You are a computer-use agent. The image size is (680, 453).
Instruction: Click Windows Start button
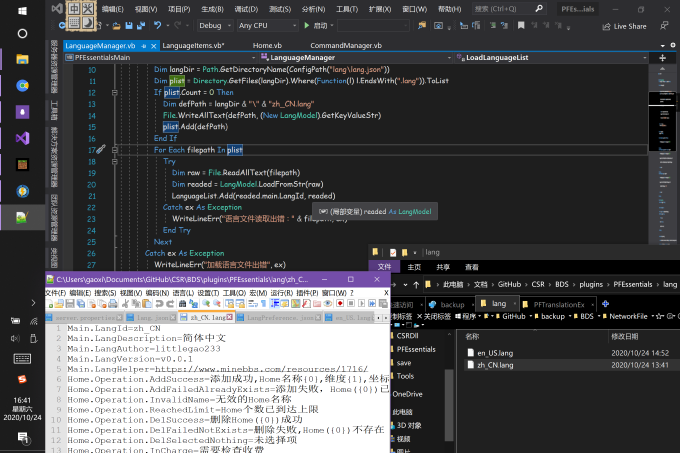(22, 11)
